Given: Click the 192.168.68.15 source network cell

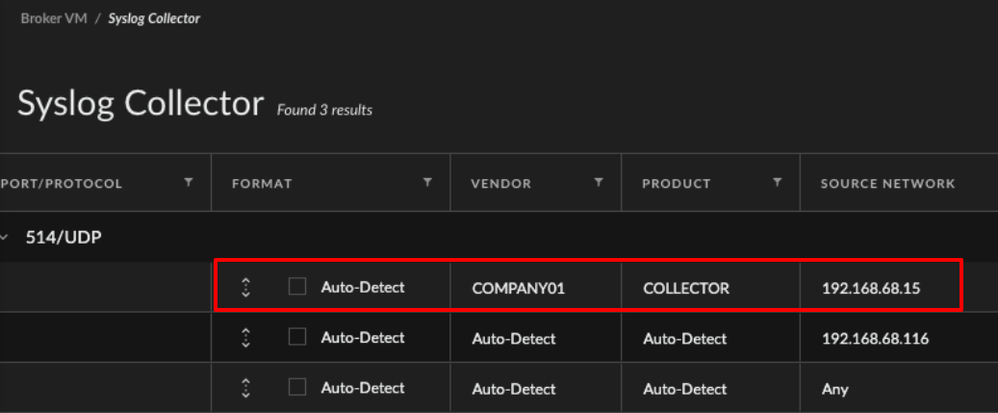Looking at the screenshot, I should coord(870,288).
